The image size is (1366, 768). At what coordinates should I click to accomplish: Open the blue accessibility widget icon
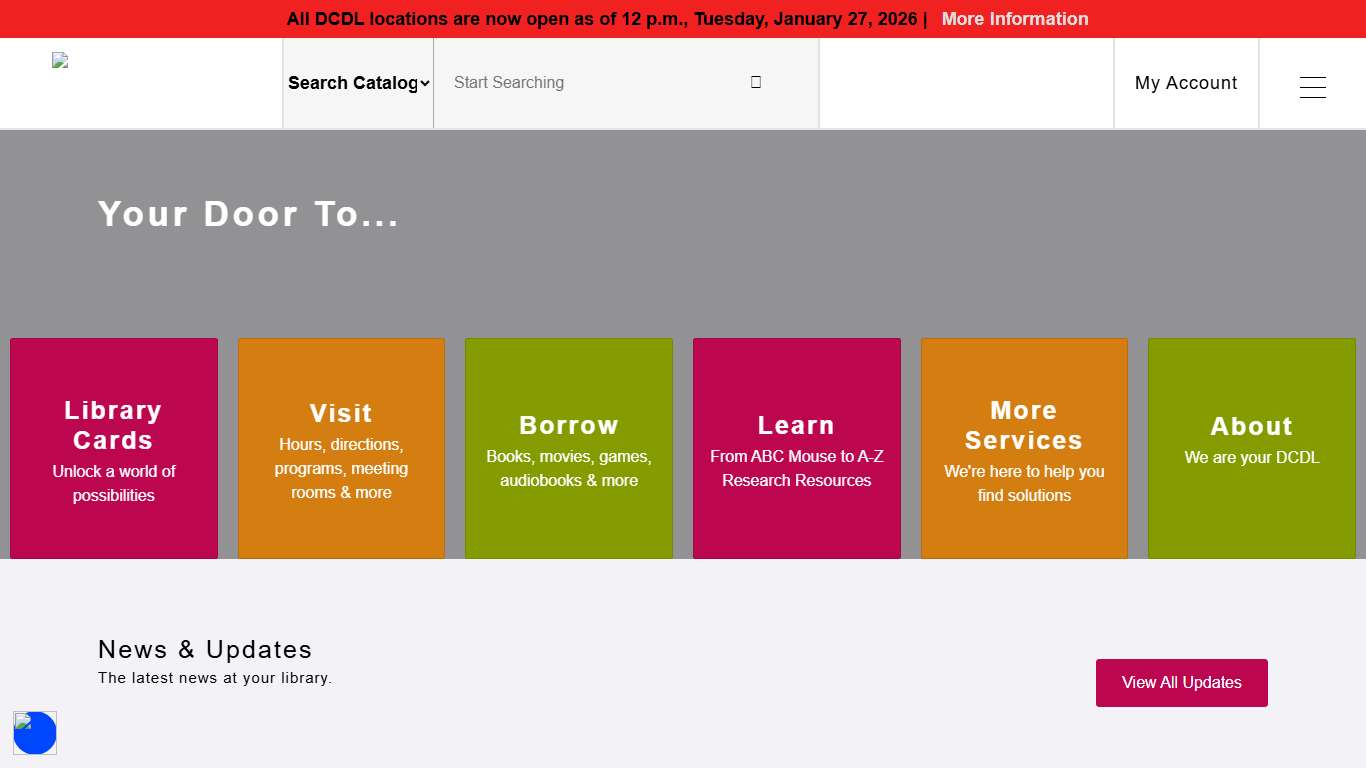coord(35,733)
